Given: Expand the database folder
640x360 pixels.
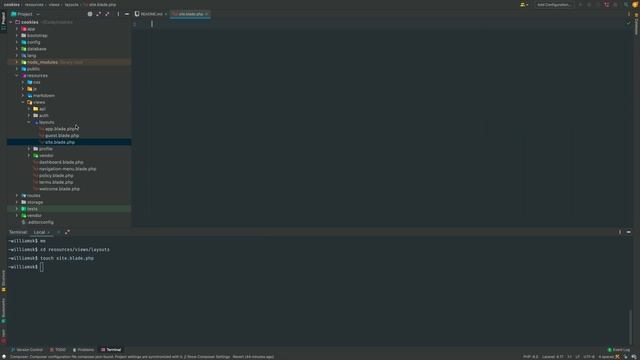Looking at the screenshot, I should (17, 49).
